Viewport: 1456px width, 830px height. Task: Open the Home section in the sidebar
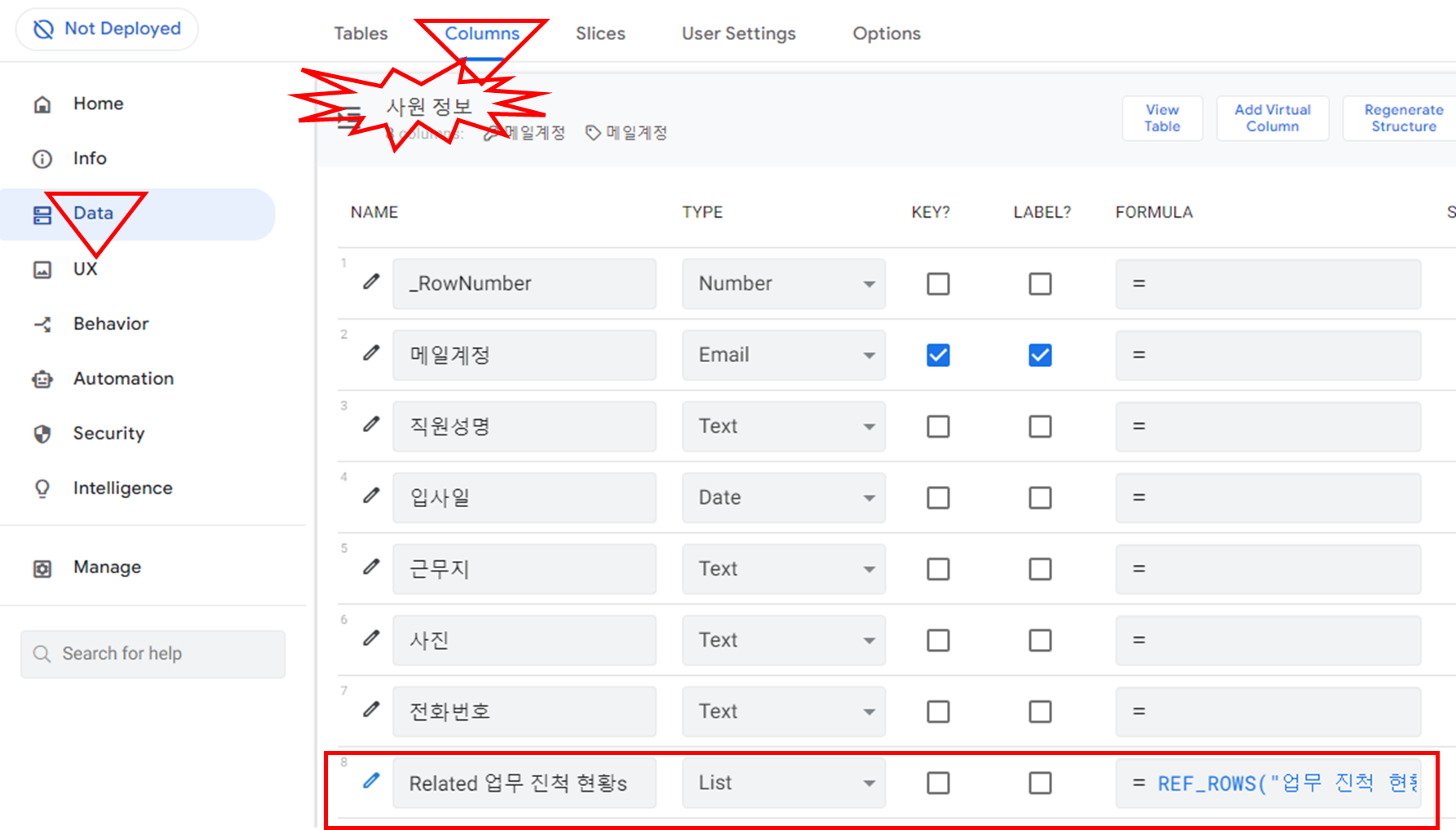pyautogui.click(x=98, y=104)
